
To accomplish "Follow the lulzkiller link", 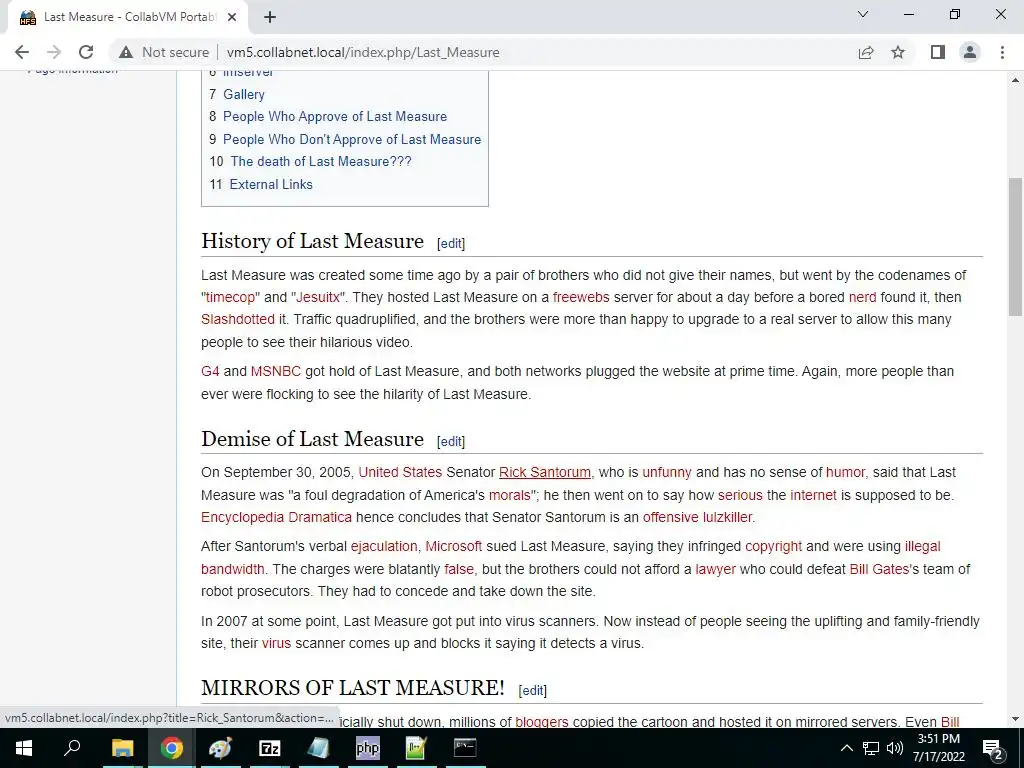I will click(728, 517).
